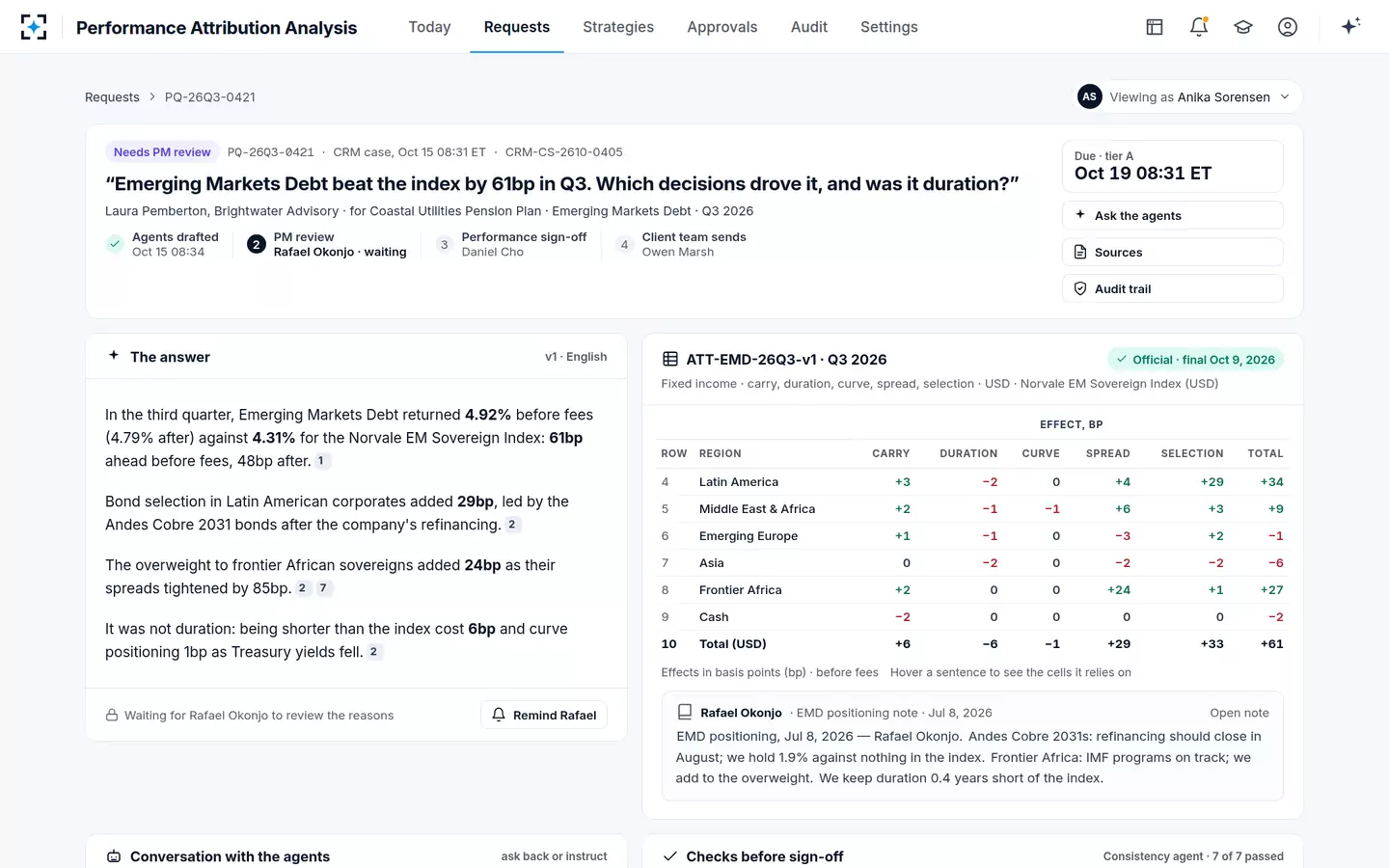This screenshot has height=868, width=1389.
Task: Open the Strategies tab
Action: click(618, 27)
